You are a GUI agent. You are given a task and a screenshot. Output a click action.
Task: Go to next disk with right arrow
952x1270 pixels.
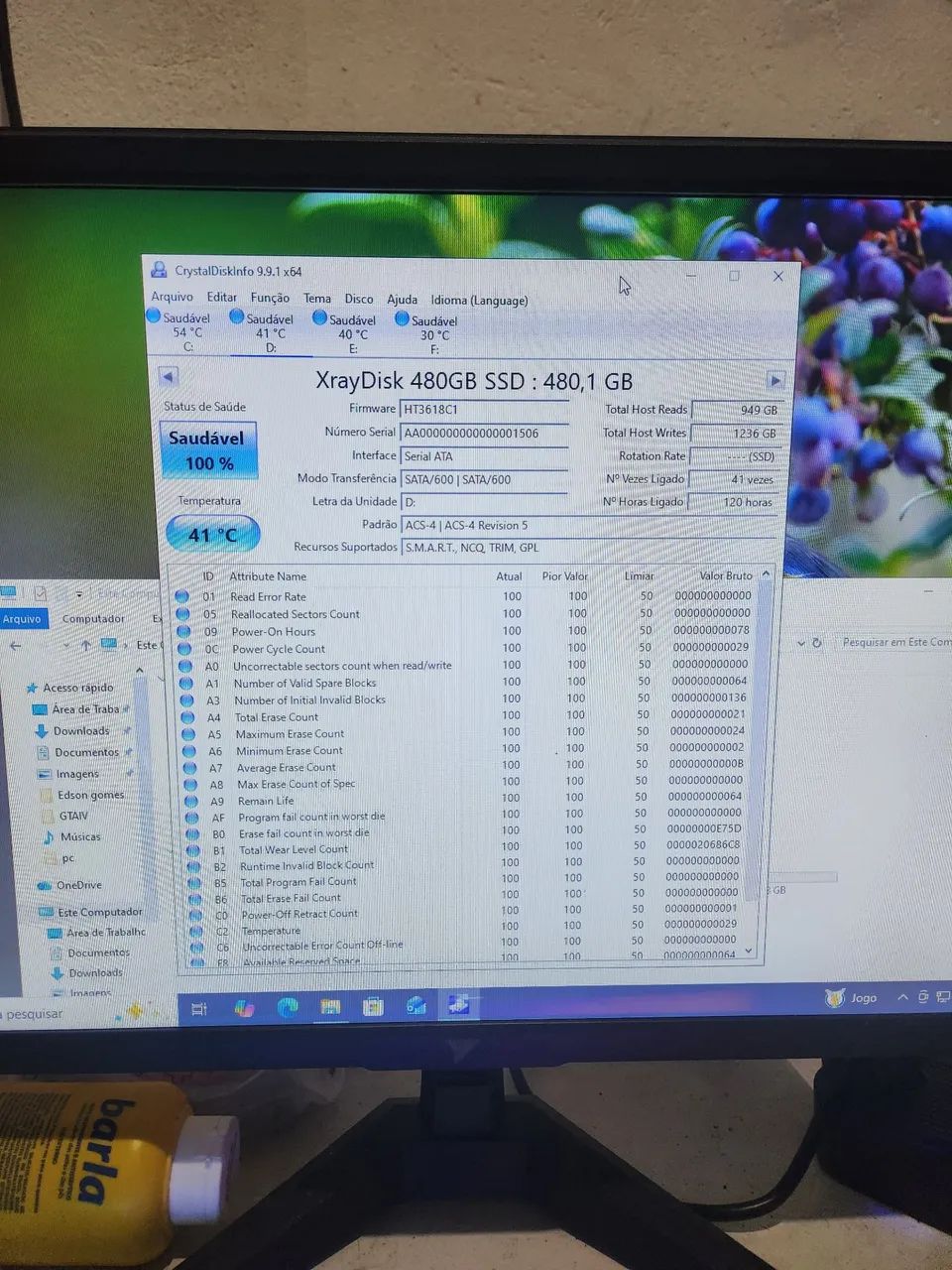click(x=775, y=380)
